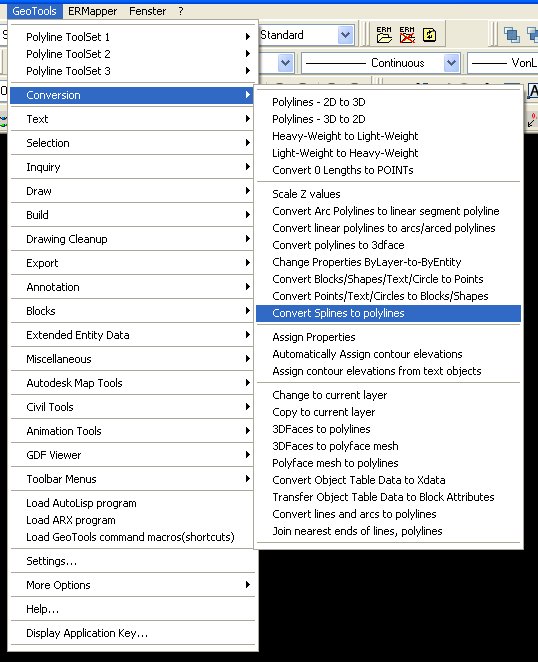Choose Convert Points/Text/Circles to Blocks/Shapes
The width and height of the screenshot is (538, 662).
[388, 296]
